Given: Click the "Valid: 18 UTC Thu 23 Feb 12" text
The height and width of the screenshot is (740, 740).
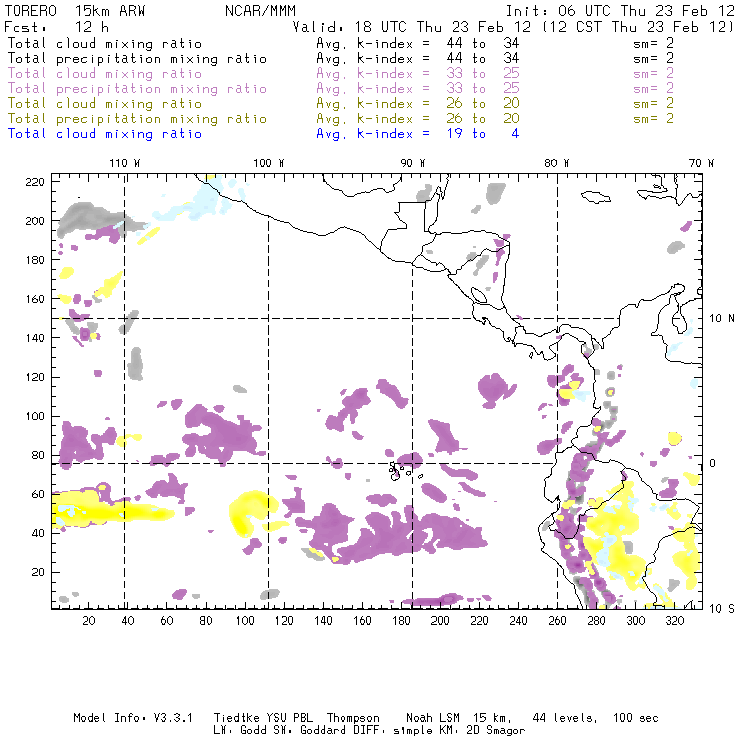Looking at the screenshot, I should [x=412, y=27].
